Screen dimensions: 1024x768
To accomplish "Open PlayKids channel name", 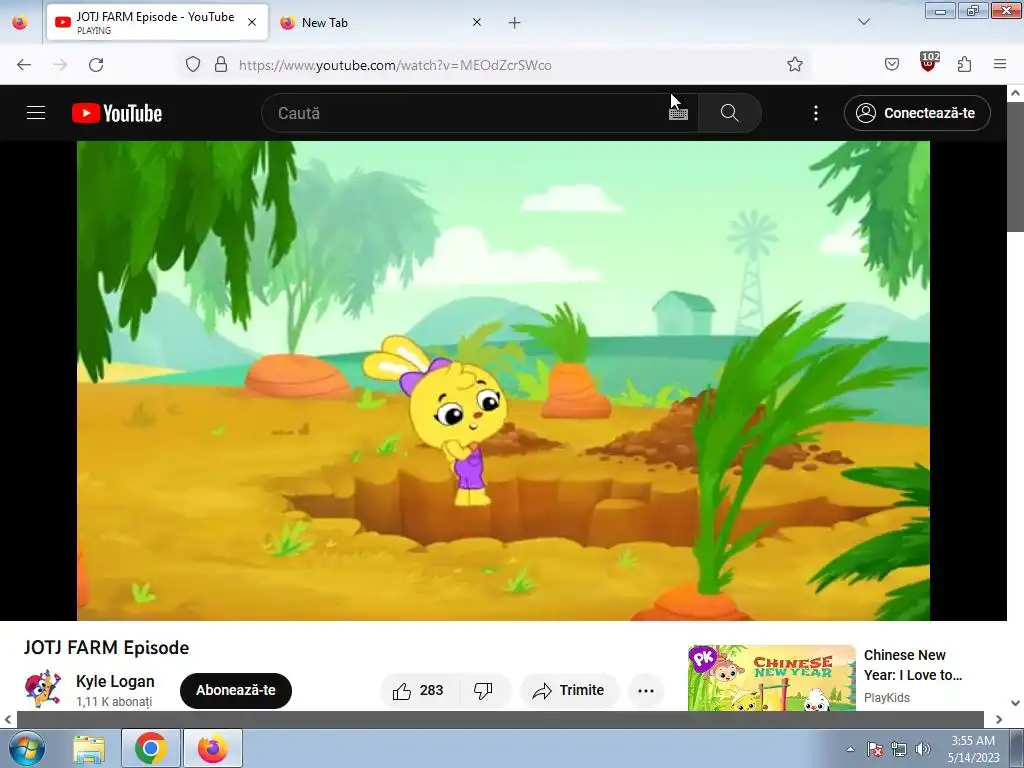I will [886, 697].
